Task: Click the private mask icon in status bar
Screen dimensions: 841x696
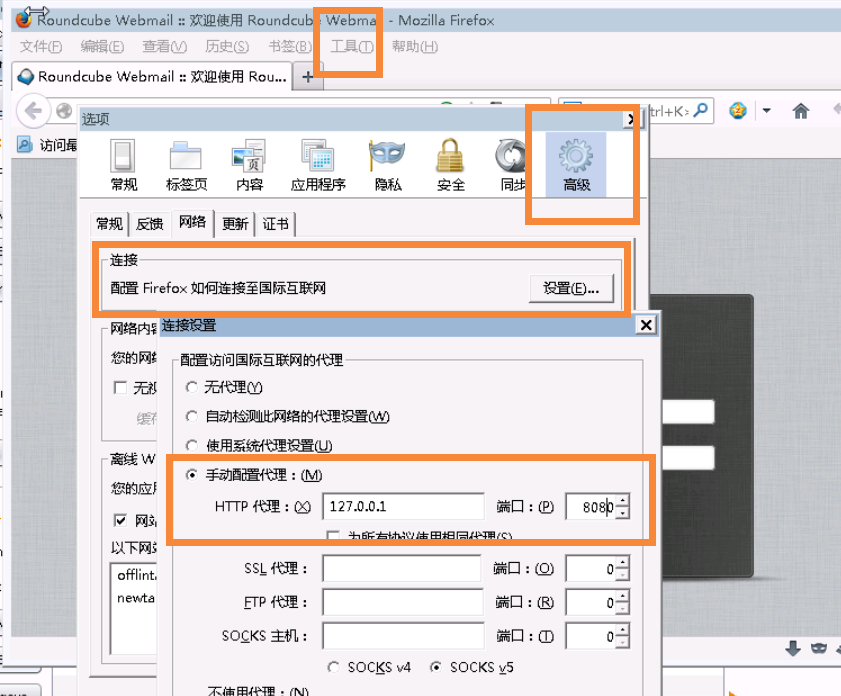Action: [x=818, y=648]
